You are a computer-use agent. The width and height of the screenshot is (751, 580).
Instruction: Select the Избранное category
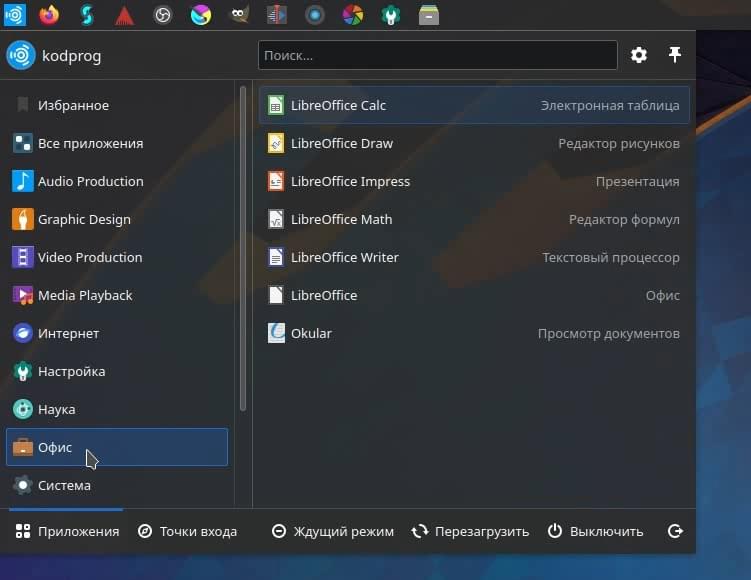click(117, 105)
